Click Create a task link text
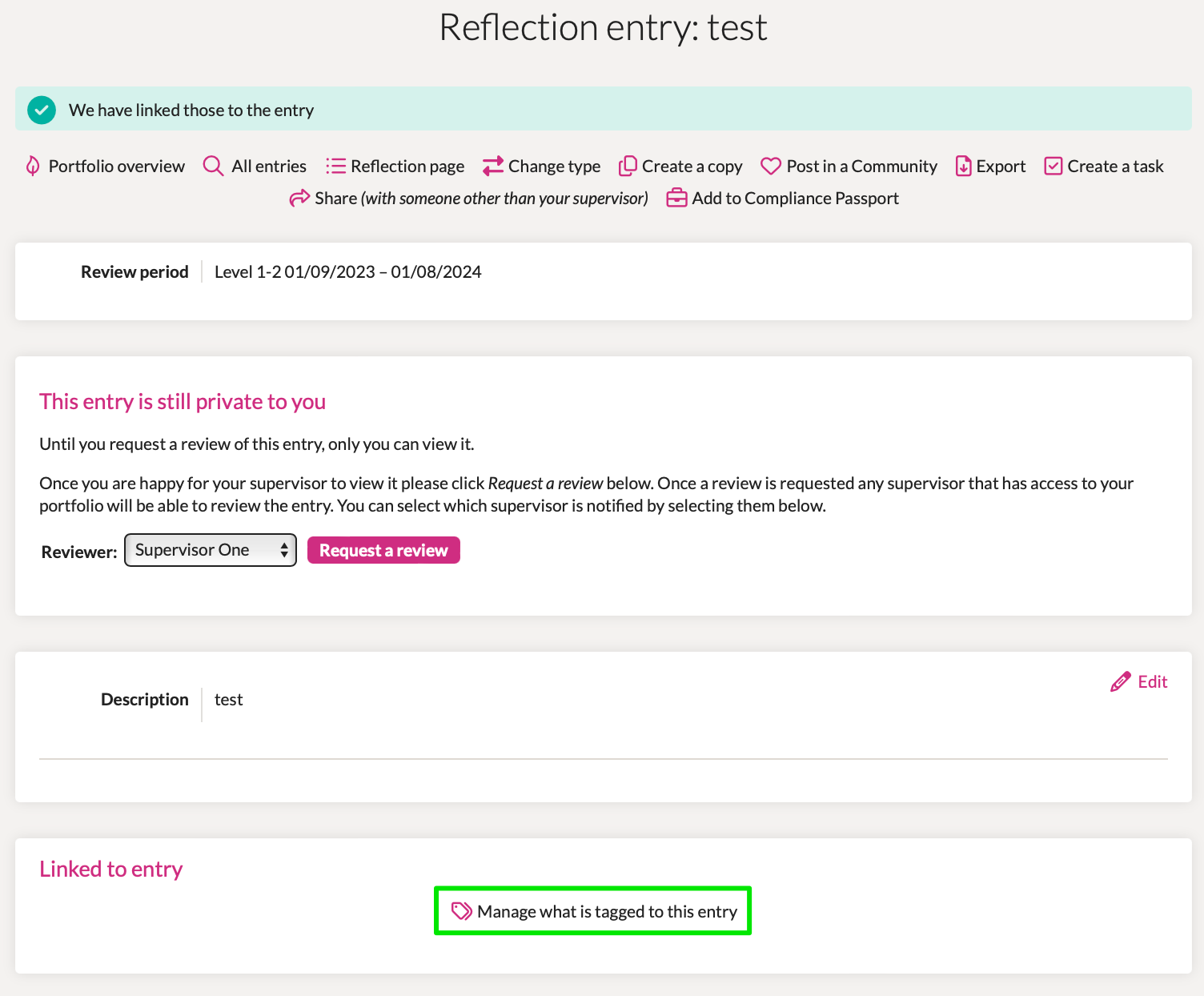Screen dimensions: 1204x996 (1115, 166)
